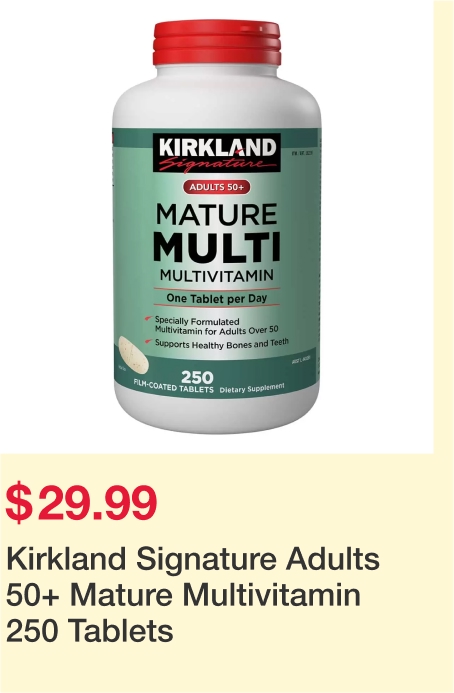Click the Dietary Supplement text on the label
This screenshot has height=693, width=454.
[x=252, y=389]
